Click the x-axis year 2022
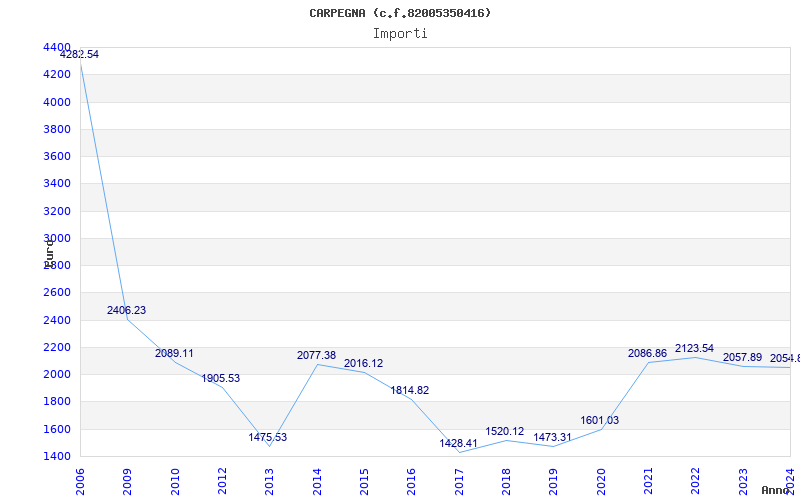 coord(695,482)
